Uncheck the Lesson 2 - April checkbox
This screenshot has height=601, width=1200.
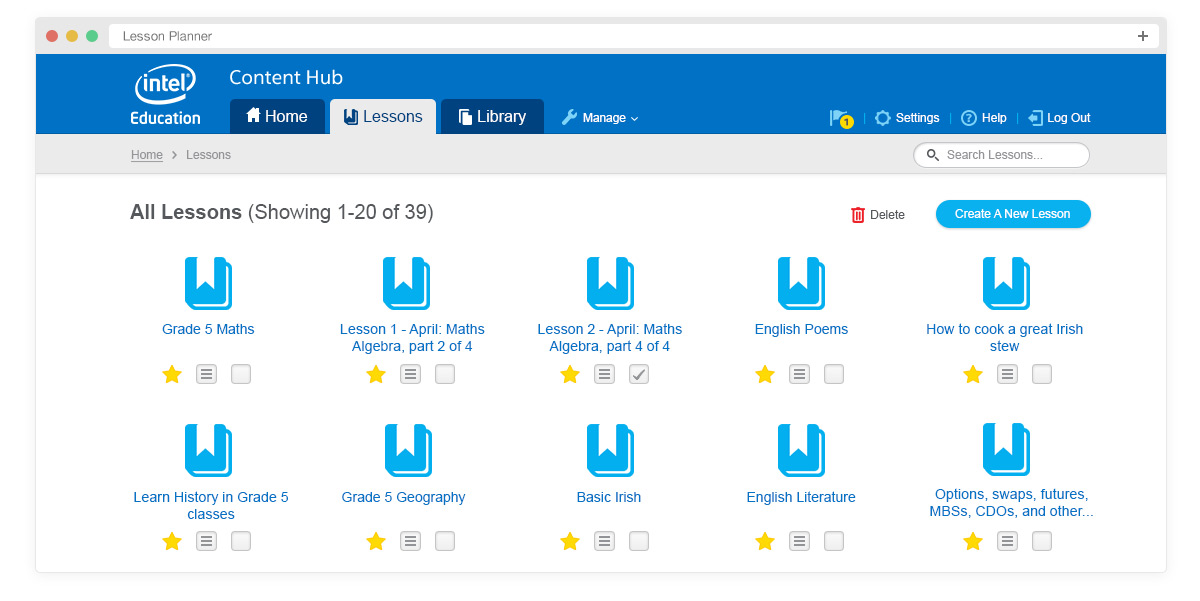(x=639, y=374)
